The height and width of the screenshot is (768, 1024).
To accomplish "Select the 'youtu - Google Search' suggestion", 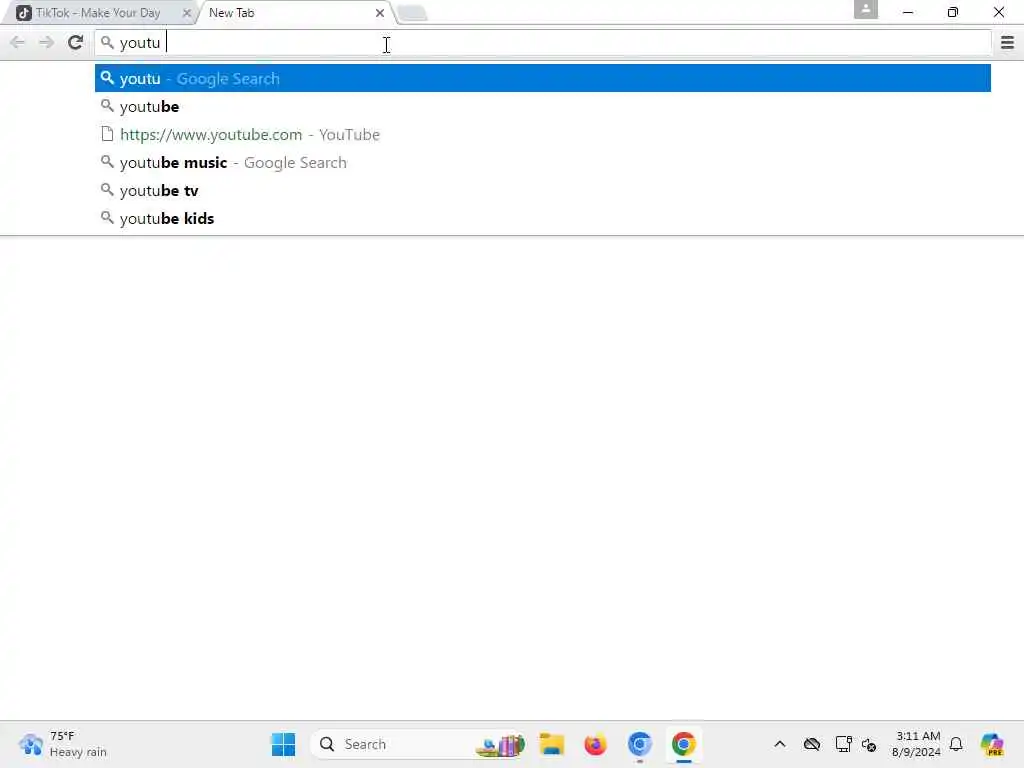I will click(543, 78).
